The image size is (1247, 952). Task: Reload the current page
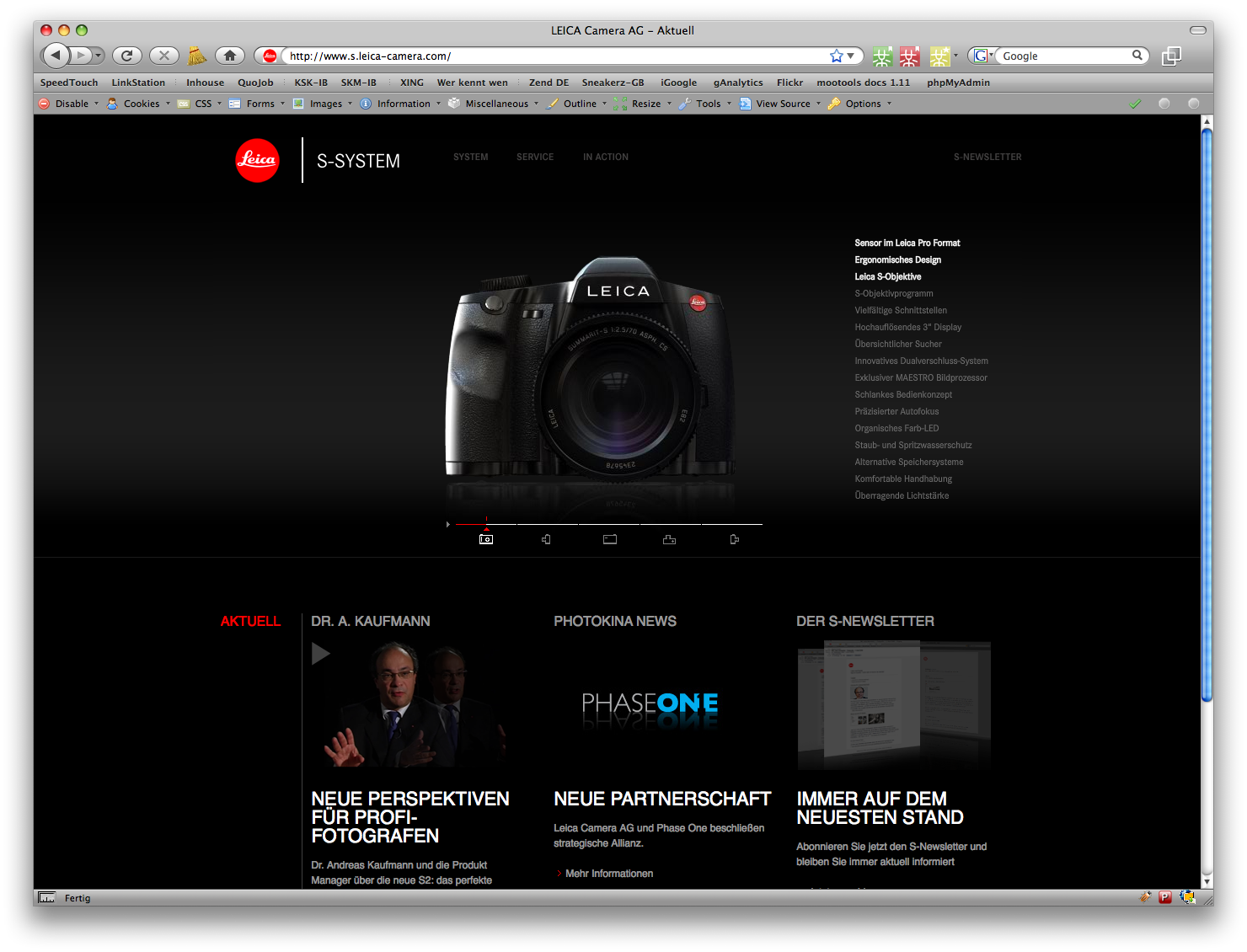pyautogui.click(x=127, y=56)
